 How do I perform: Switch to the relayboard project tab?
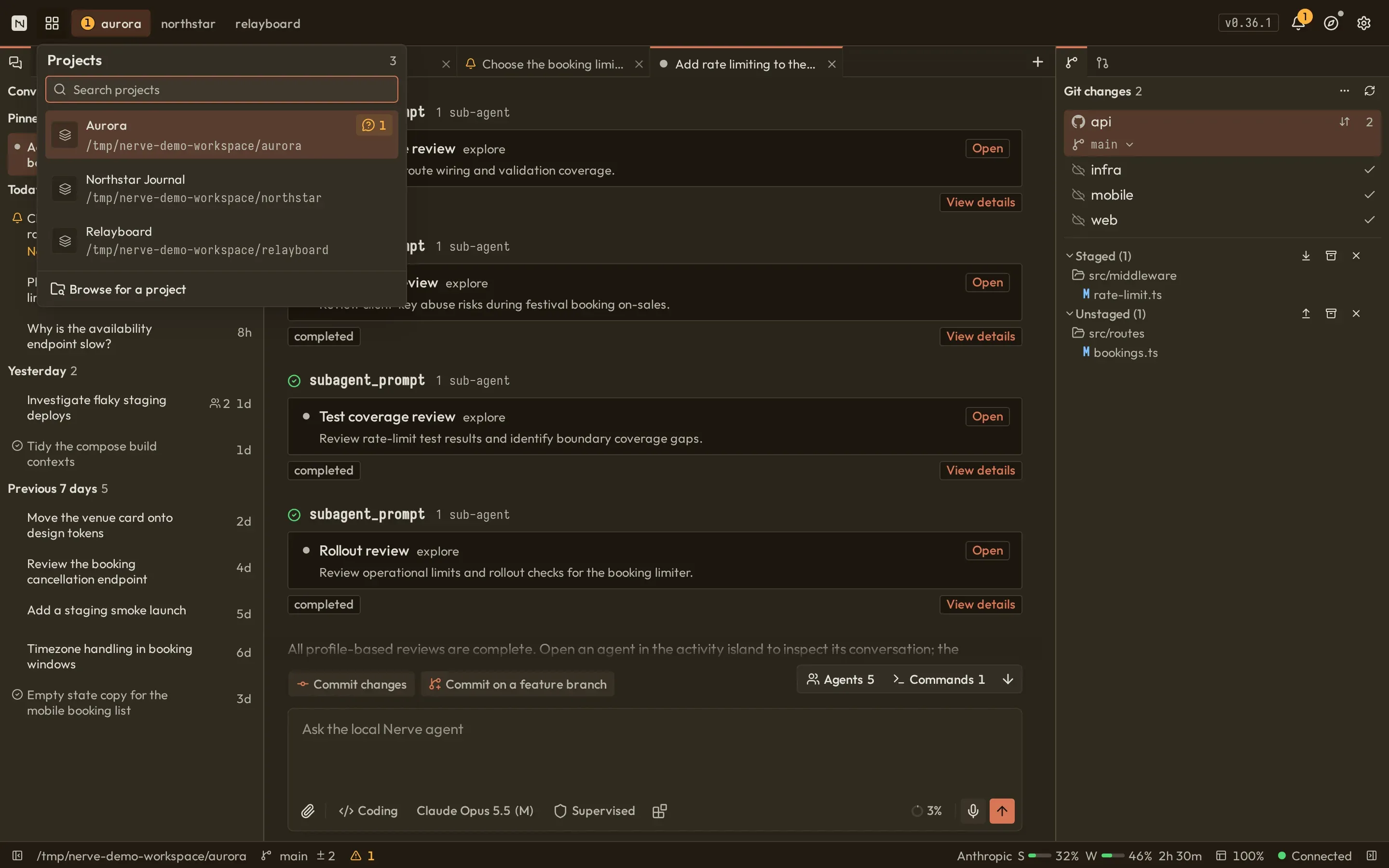click(268, 24)
